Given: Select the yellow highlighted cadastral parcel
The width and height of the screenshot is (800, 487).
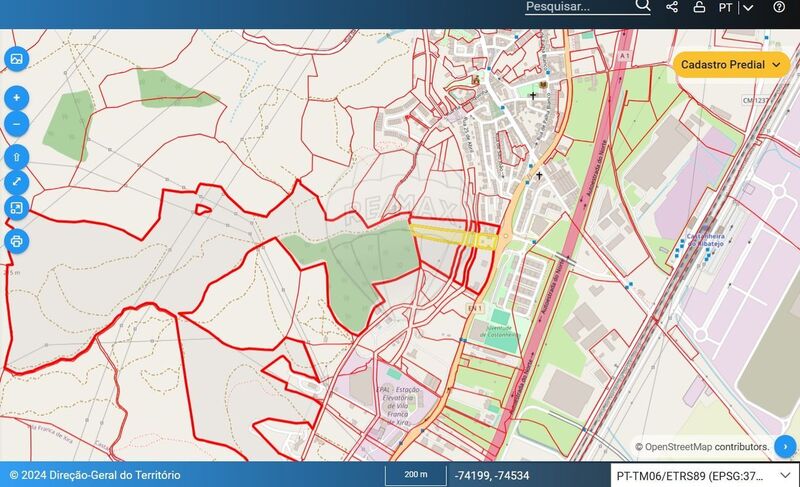Looking at the screenshot, I should click(453, 237).
